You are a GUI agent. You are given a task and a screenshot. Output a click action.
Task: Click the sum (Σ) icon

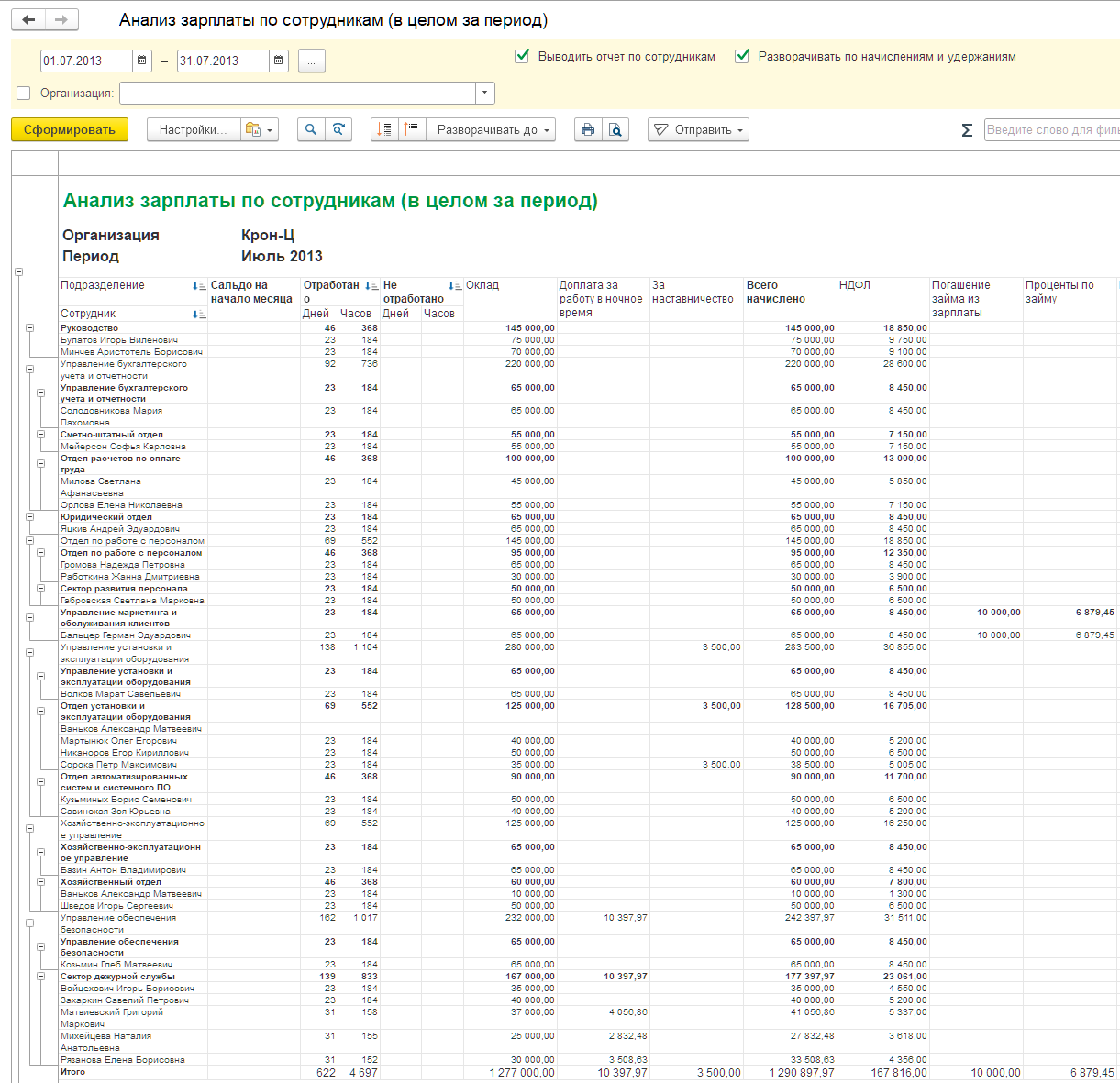coord(967,130)
